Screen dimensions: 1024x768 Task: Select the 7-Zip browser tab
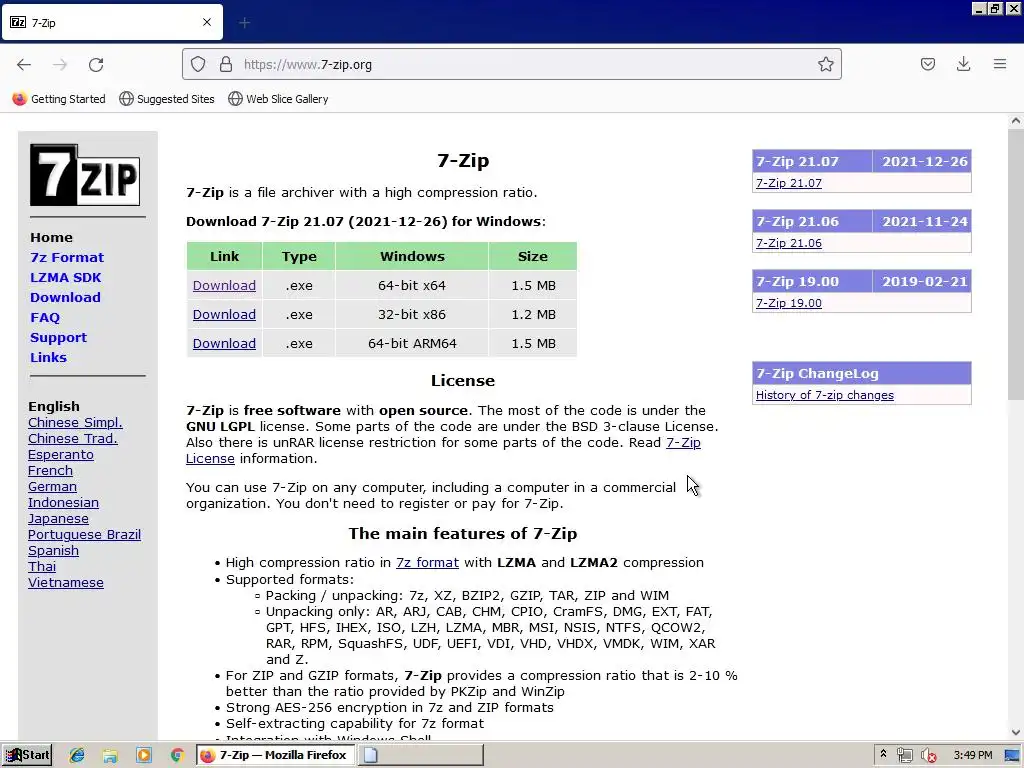(x=112, y=22)
